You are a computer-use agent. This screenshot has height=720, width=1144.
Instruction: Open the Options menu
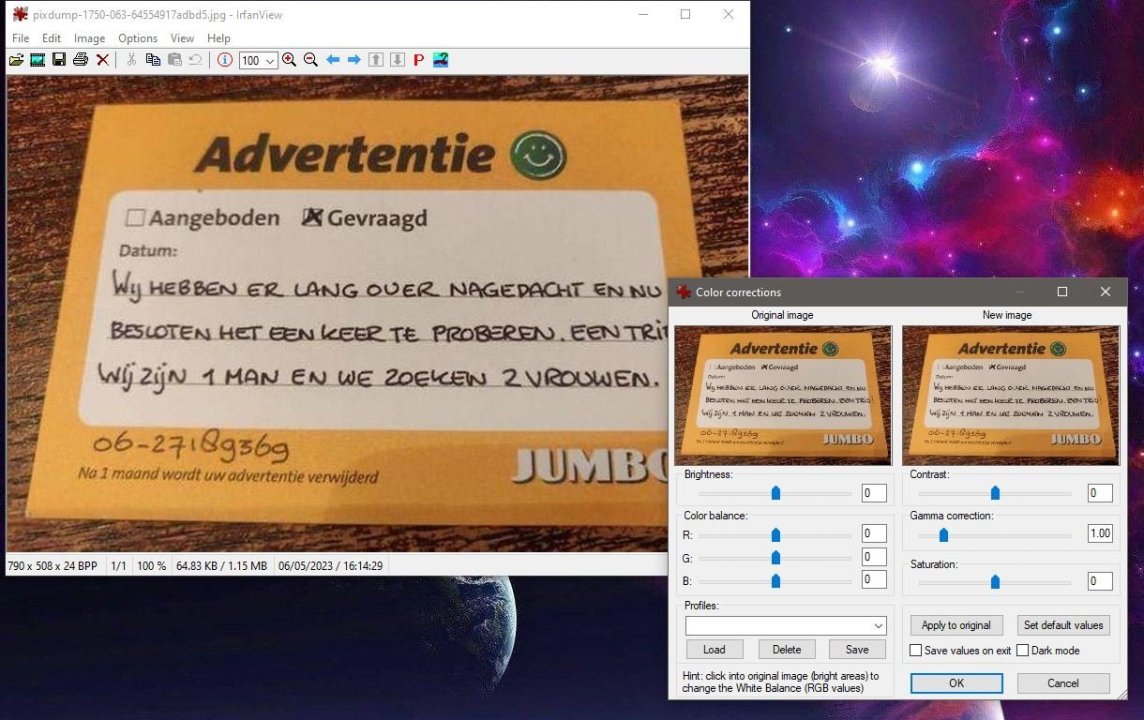137,38
